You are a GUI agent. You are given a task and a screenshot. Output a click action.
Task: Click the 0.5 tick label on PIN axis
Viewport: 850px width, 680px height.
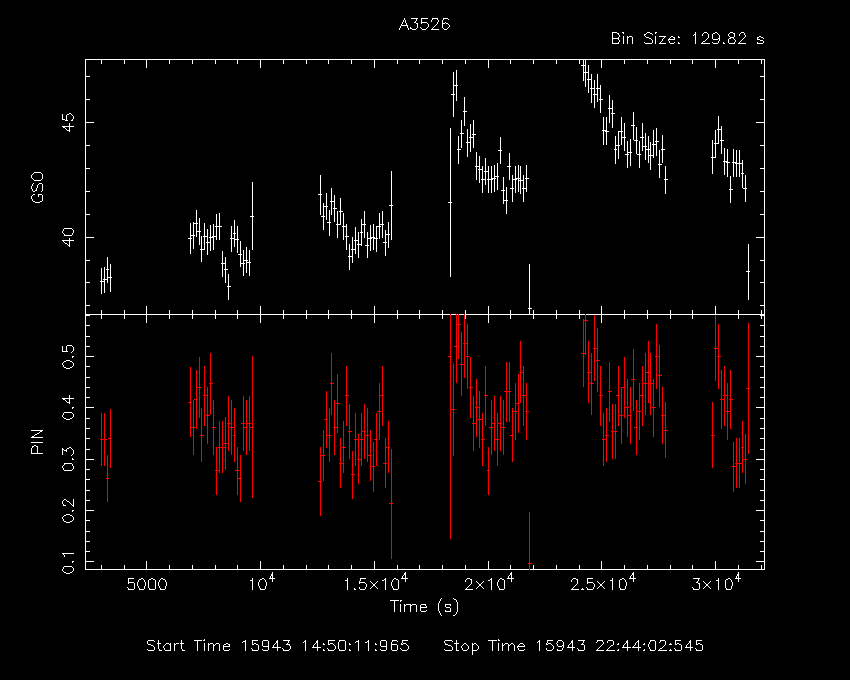coord(69,356)
